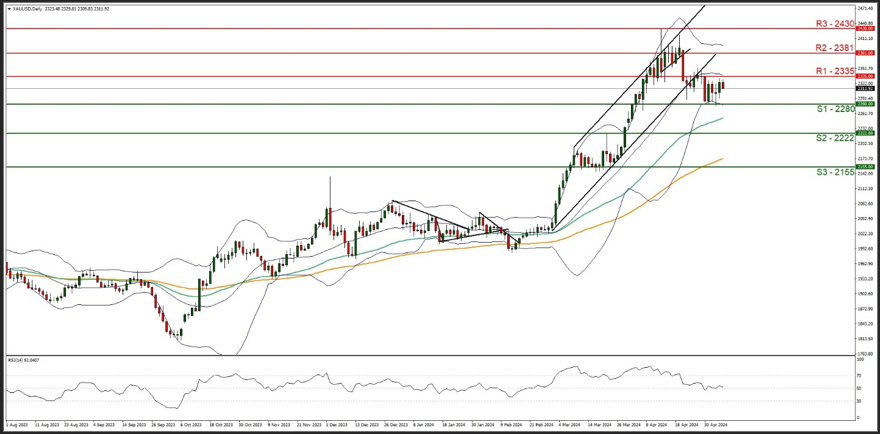Click the 2142.00 price axis value

864,173
